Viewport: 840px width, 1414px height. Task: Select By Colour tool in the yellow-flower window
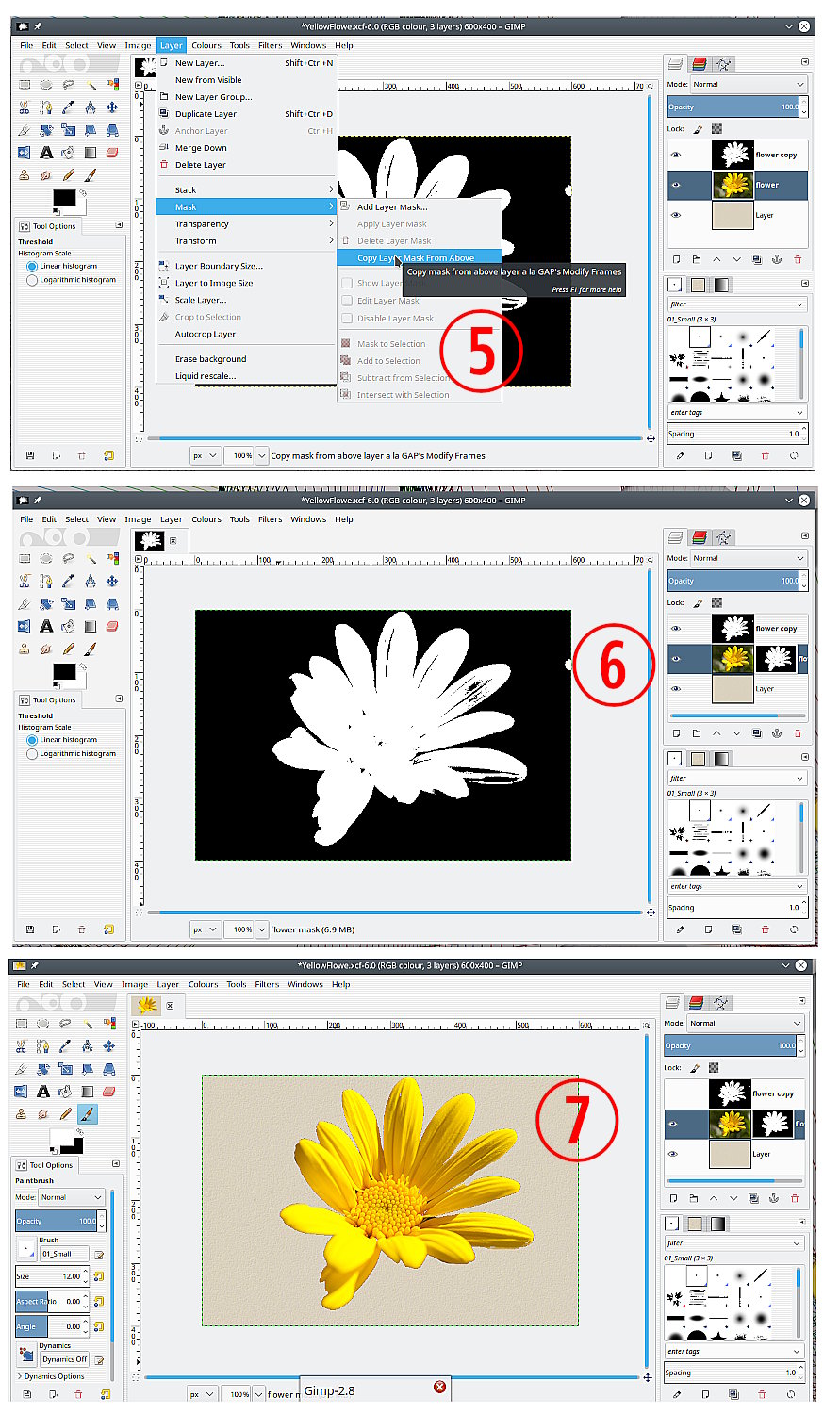[109, 1023]
